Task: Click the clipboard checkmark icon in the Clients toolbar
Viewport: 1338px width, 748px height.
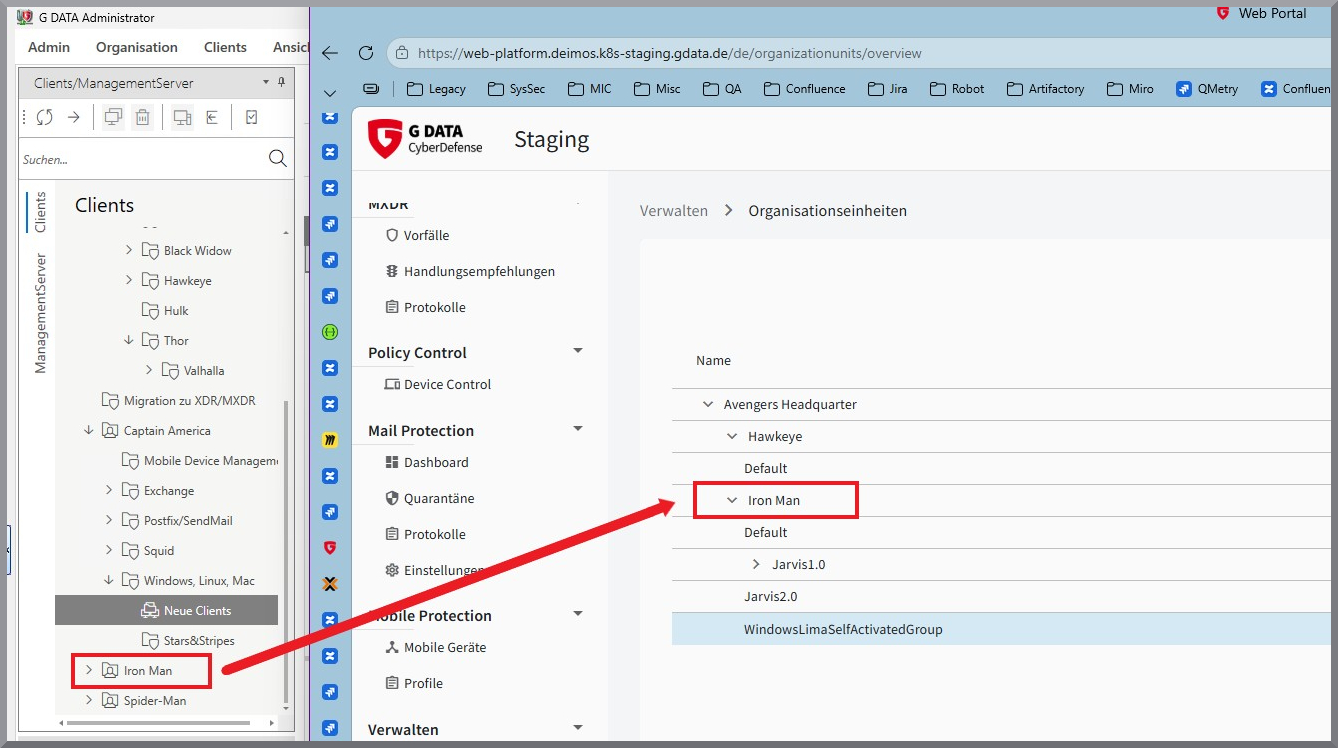Action: pyautogui.click(x=251, y=117)
